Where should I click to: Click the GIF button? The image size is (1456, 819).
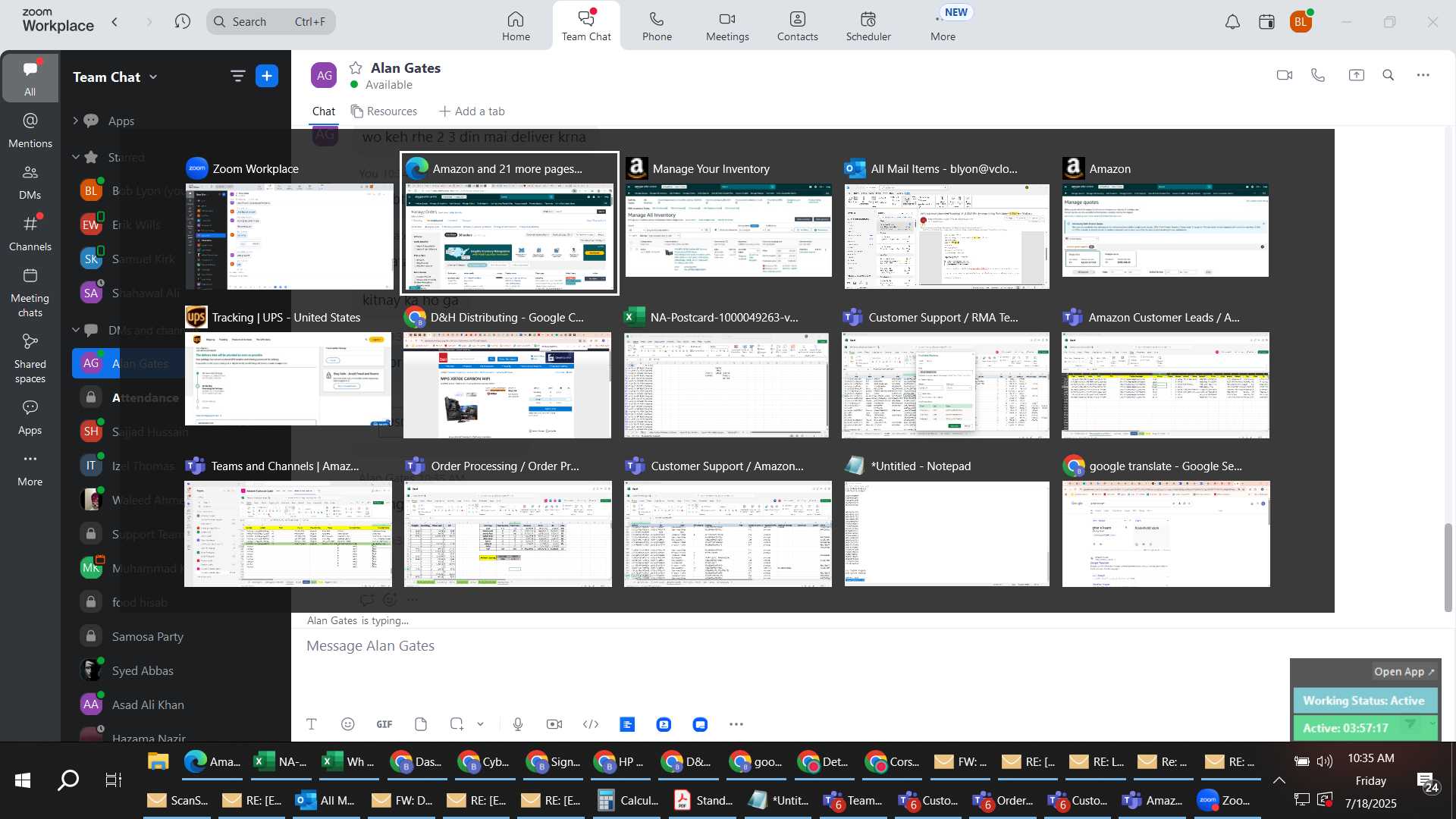click(x=384, y=724)
